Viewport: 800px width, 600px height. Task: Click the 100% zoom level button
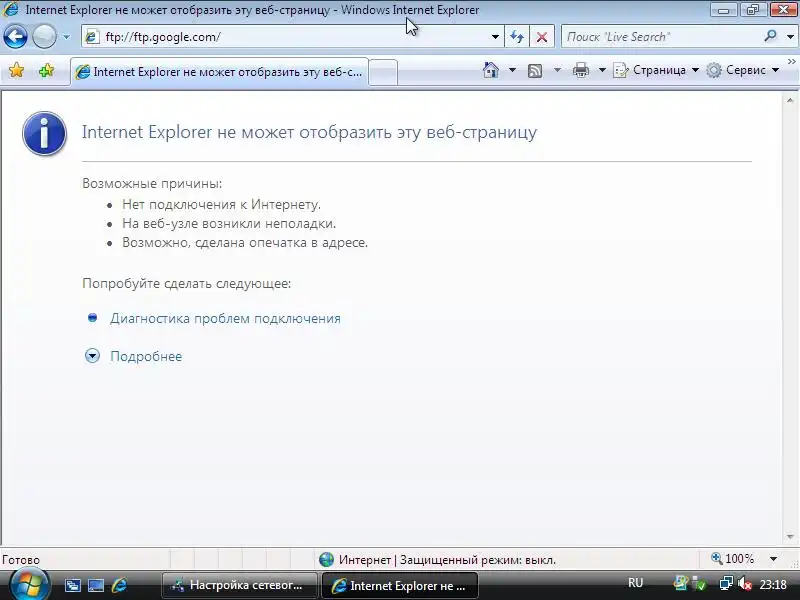(733, 559)
